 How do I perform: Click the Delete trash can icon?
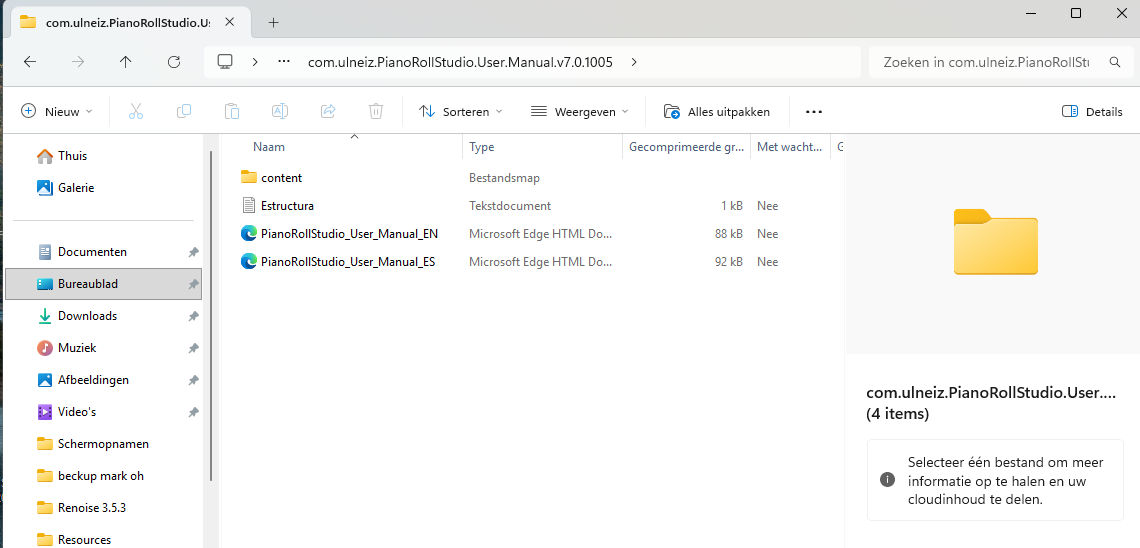click(x=376, y=112)
